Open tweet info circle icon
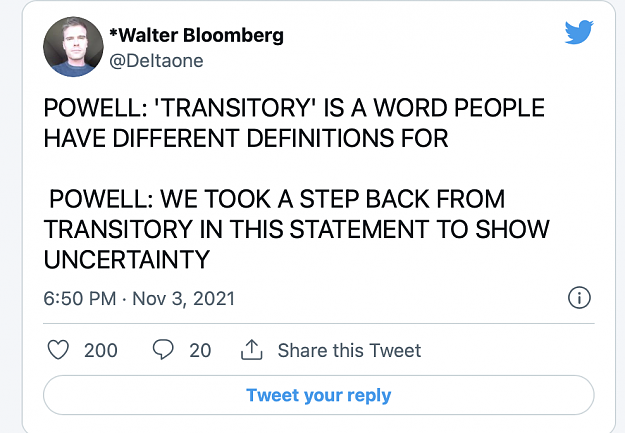The width and height of the screenshot is (625, 433). [x=579, y=298]
